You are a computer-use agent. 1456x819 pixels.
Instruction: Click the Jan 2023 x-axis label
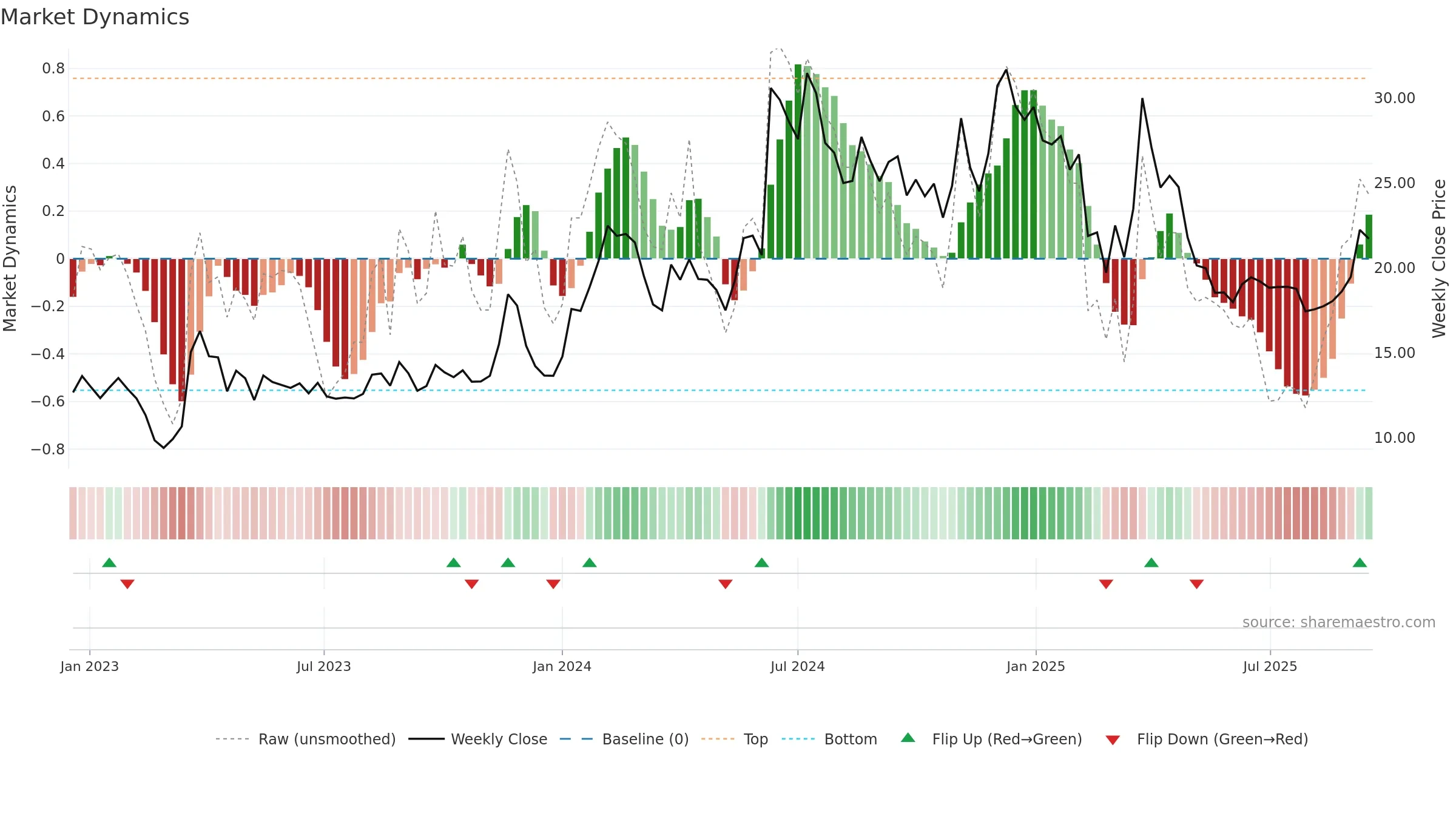90,666
